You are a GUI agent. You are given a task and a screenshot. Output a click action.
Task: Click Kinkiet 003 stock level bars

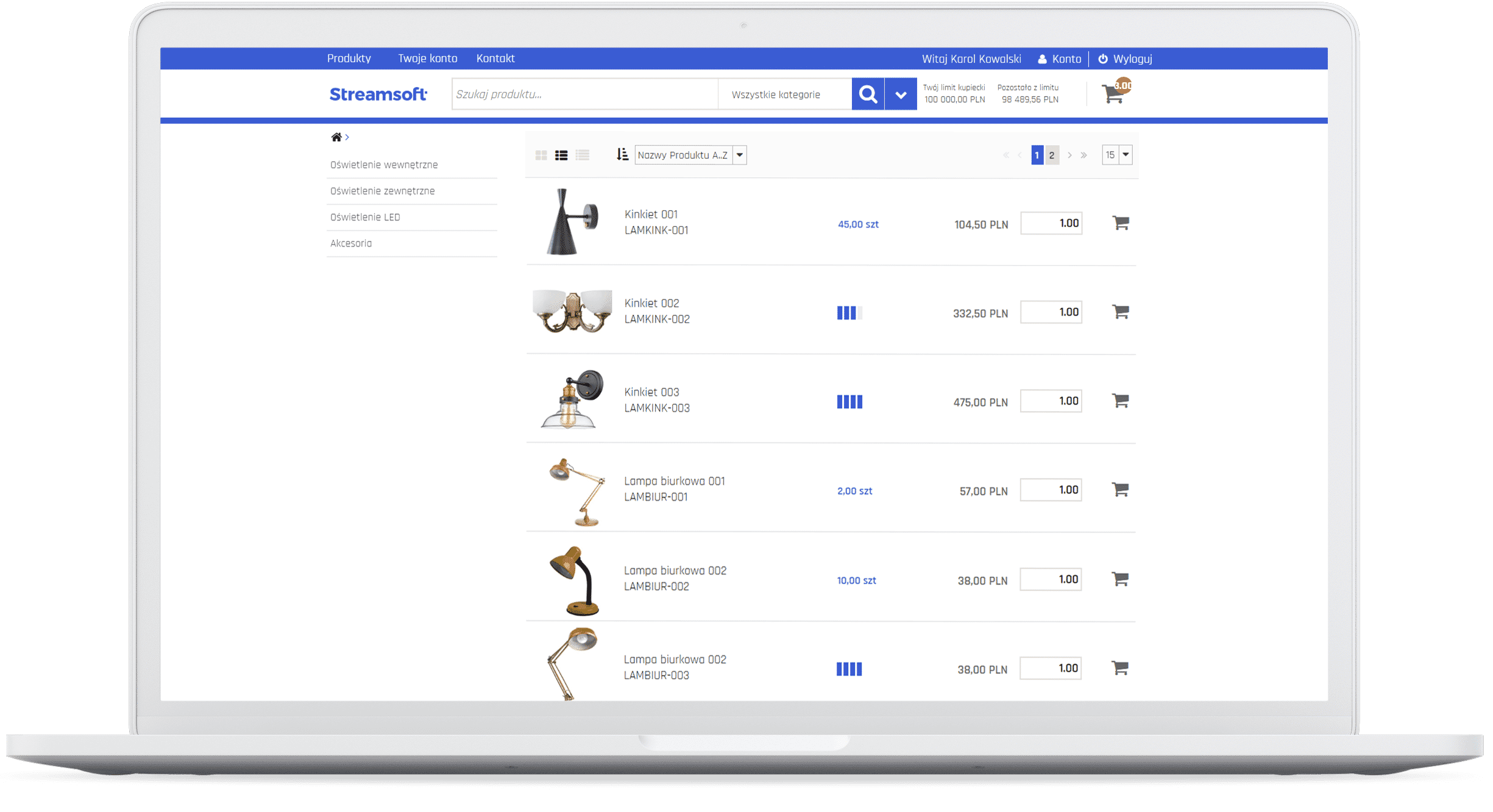click(849, 402)
